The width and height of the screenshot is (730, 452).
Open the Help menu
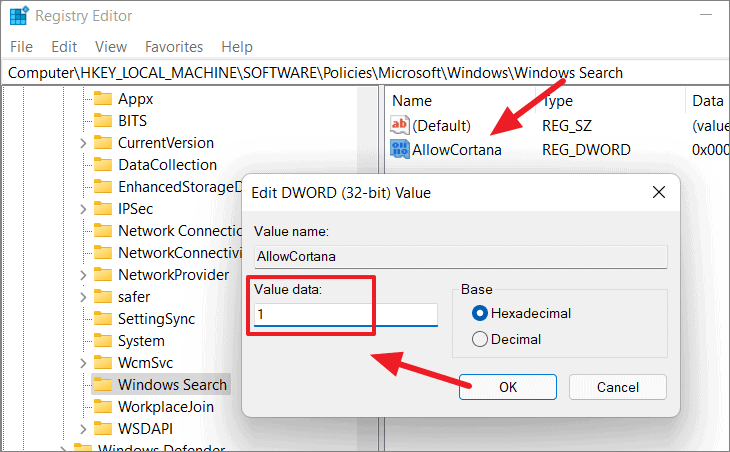click(237, 47)
